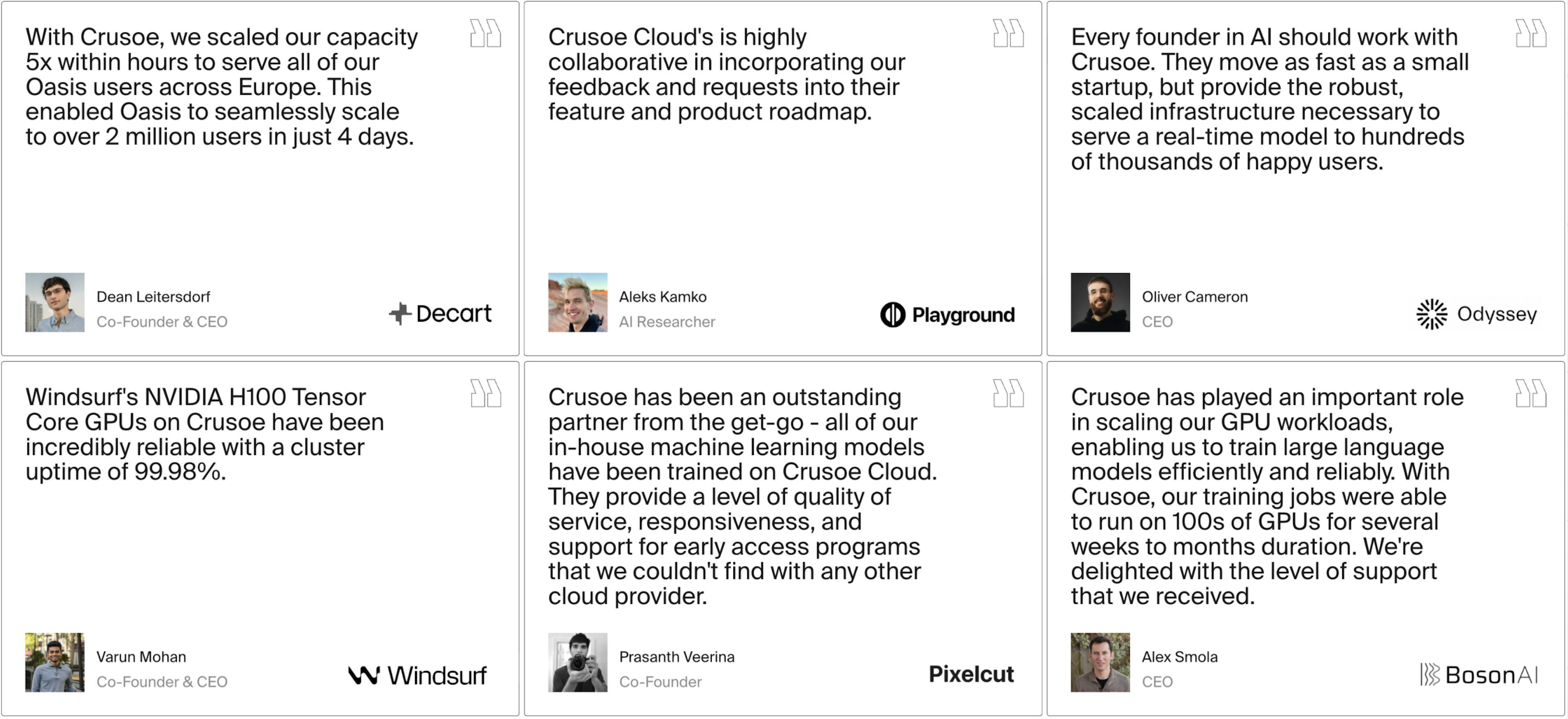Click the Playground company logo
The image size is (1568, 719).
947,315
